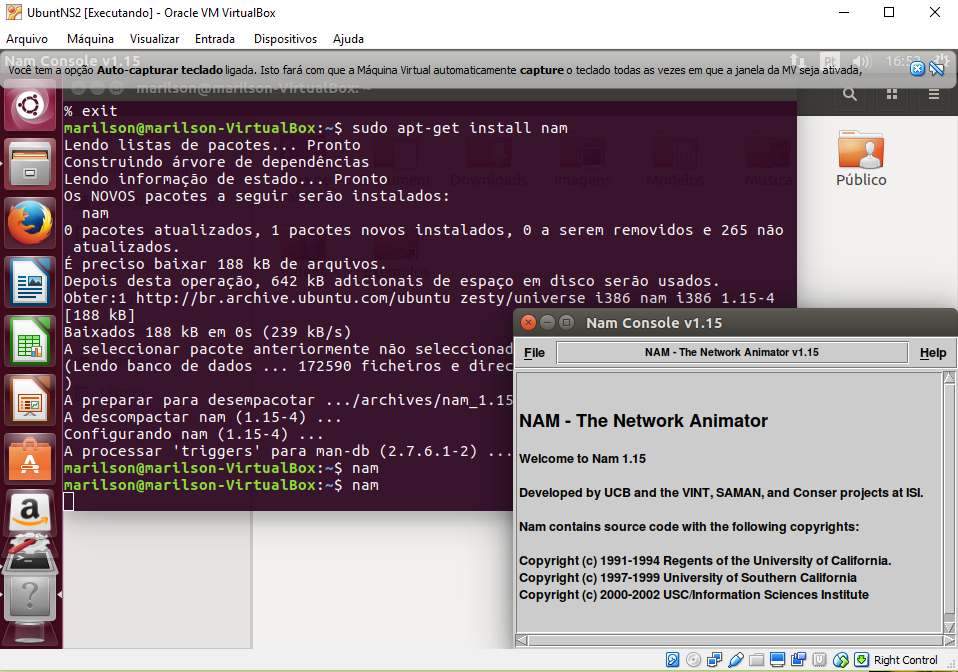Click the 'Nam Console v1.15' title bar

(x=736, y=323)
